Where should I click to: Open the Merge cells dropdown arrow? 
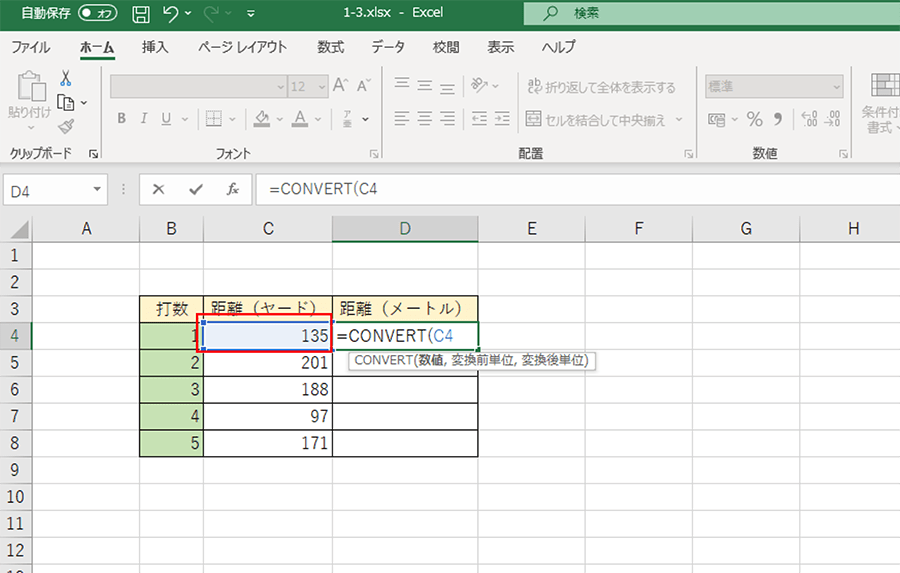coord(679,119)
